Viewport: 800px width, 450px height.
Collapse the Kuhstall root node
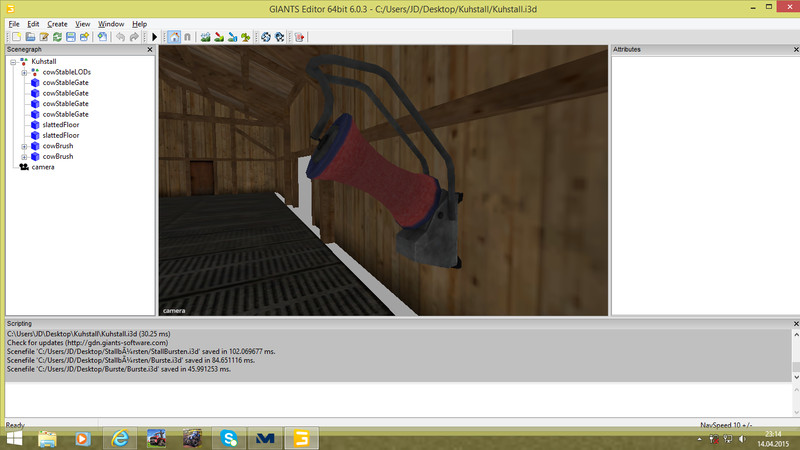12,62
